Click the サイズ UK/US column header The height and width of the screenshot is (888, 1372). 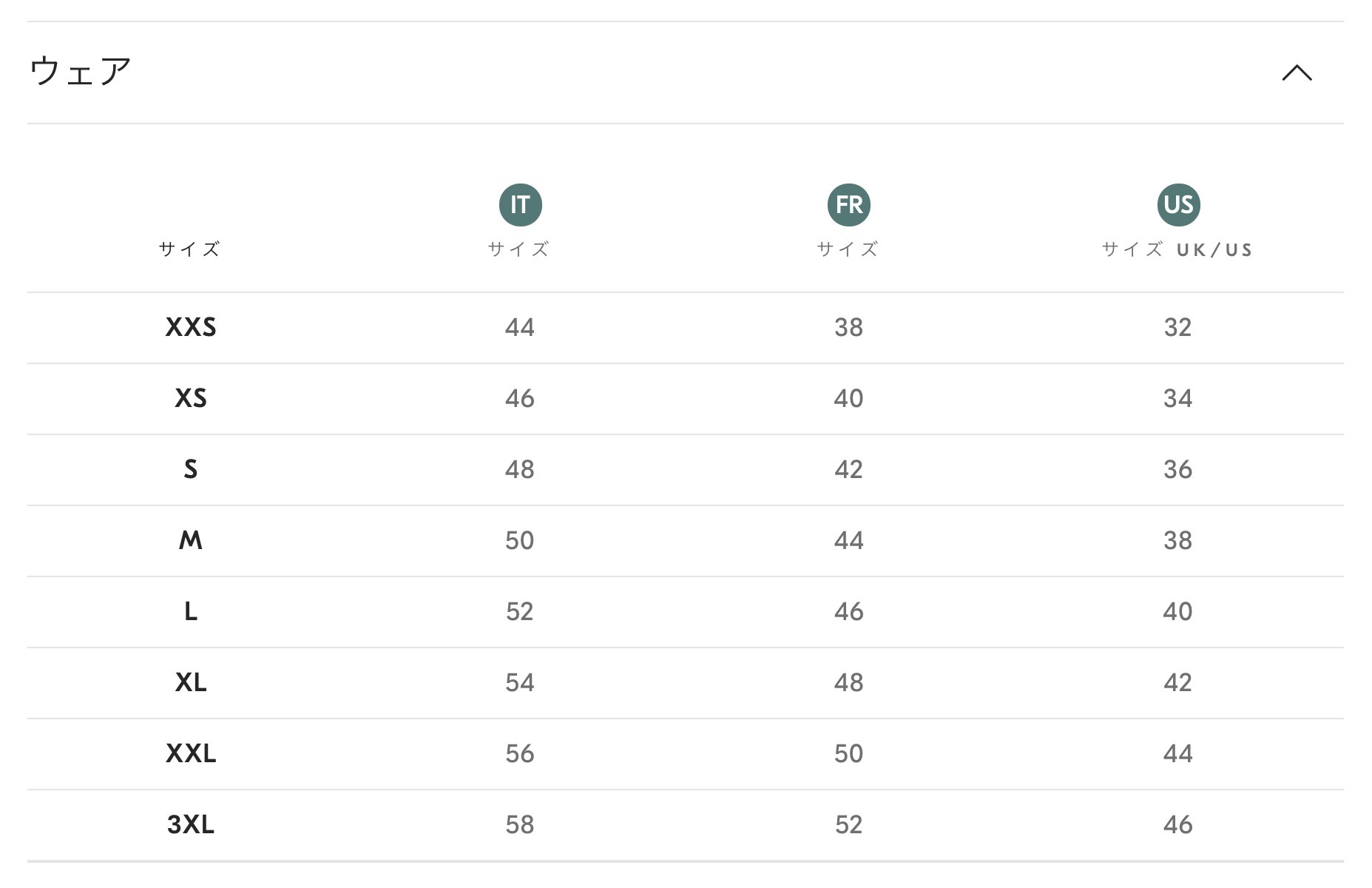click(1178, 249)
